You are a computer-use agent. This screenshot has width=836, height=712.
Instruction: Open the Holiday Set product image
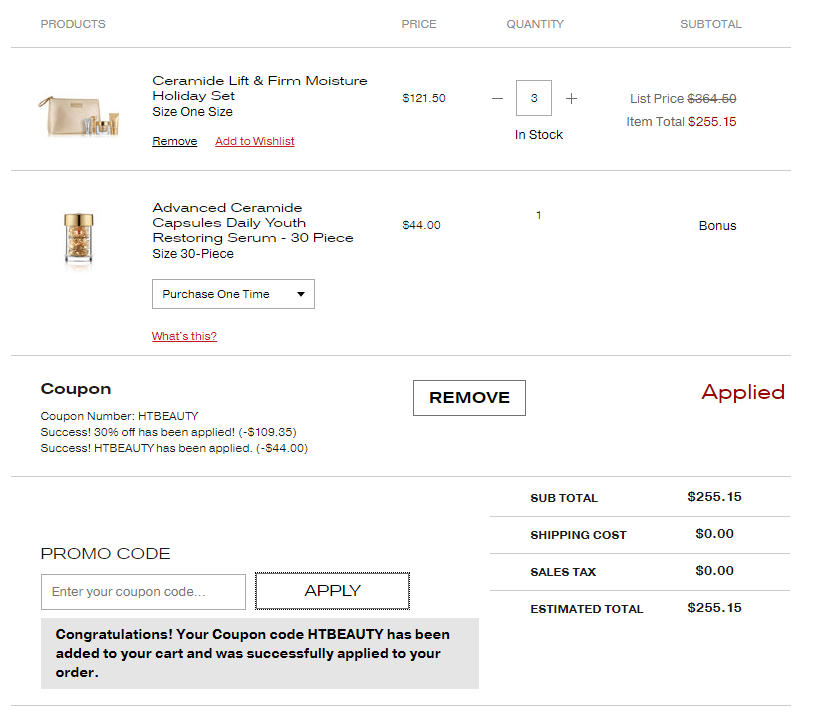click(x=79, y=117)
